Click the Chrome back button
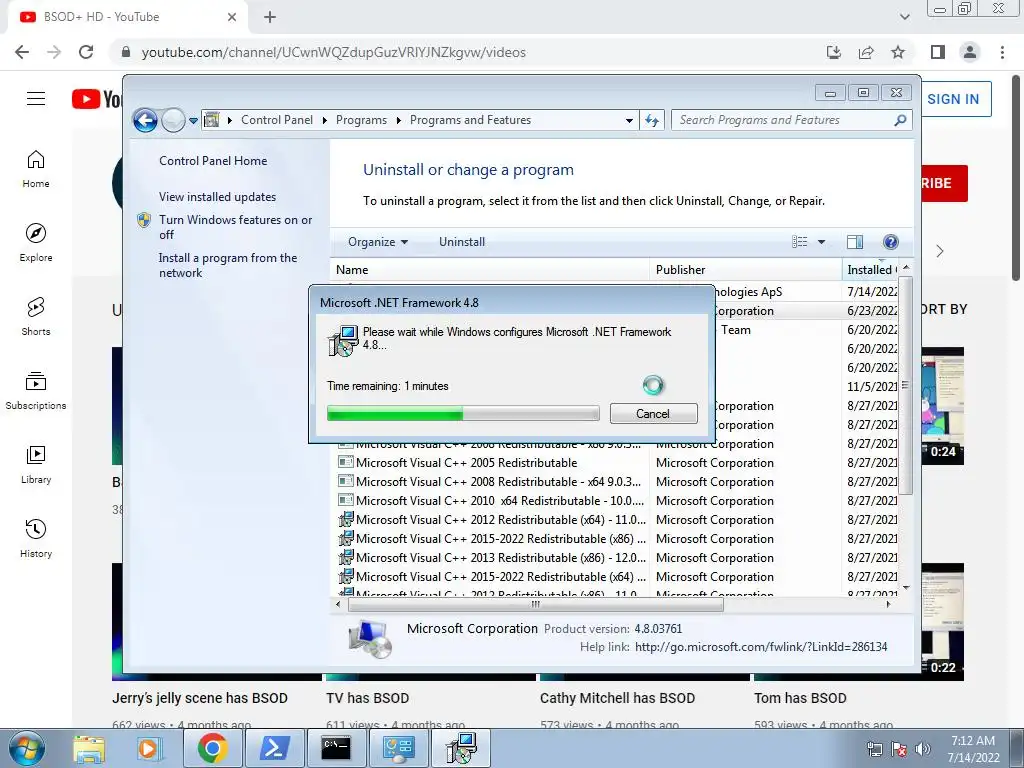Screen dimensions: 1024x768 tap(22, 52)
